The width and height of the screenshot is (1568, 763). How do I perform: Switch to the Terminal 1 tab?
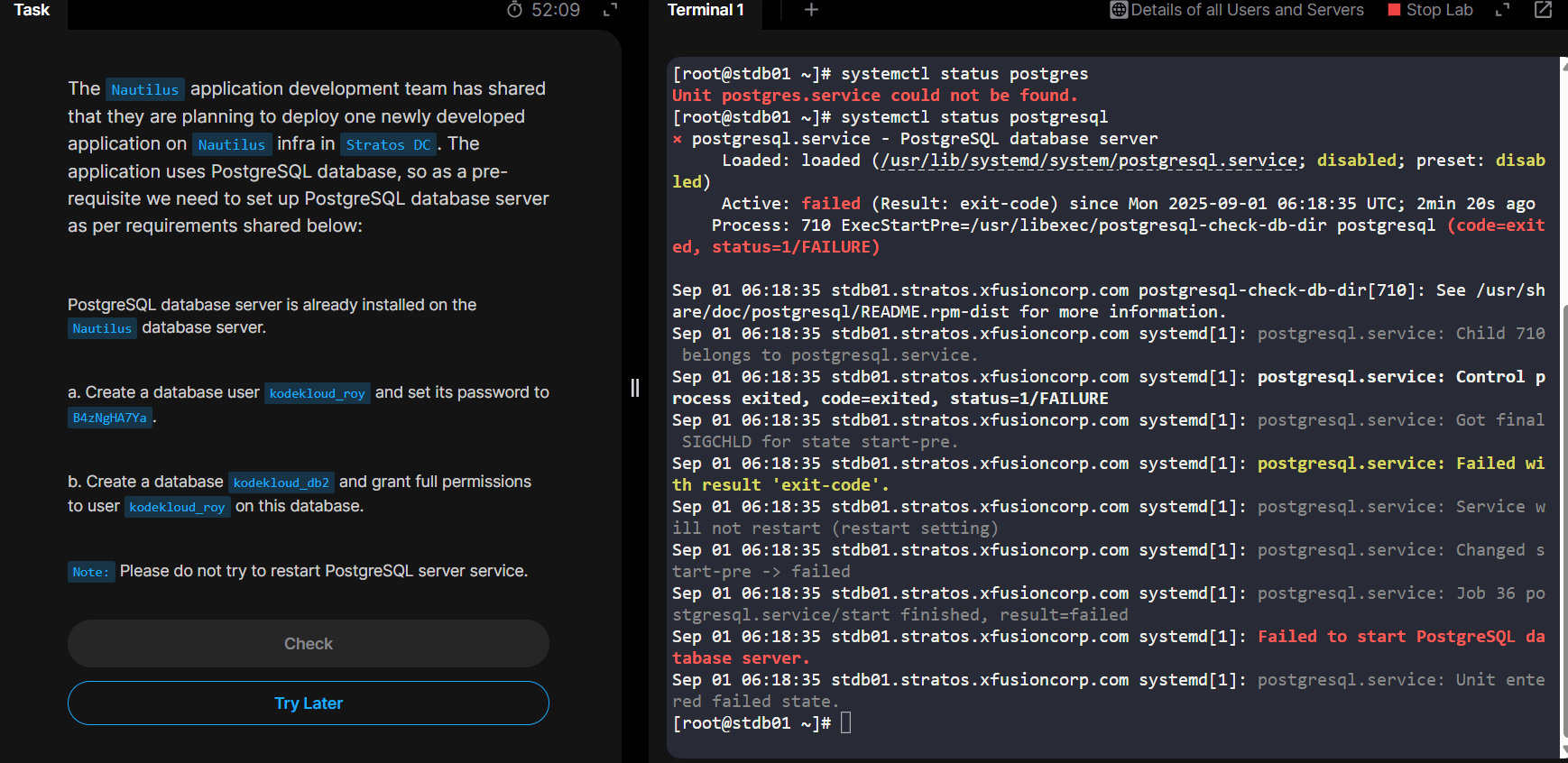tap(706, 10)
